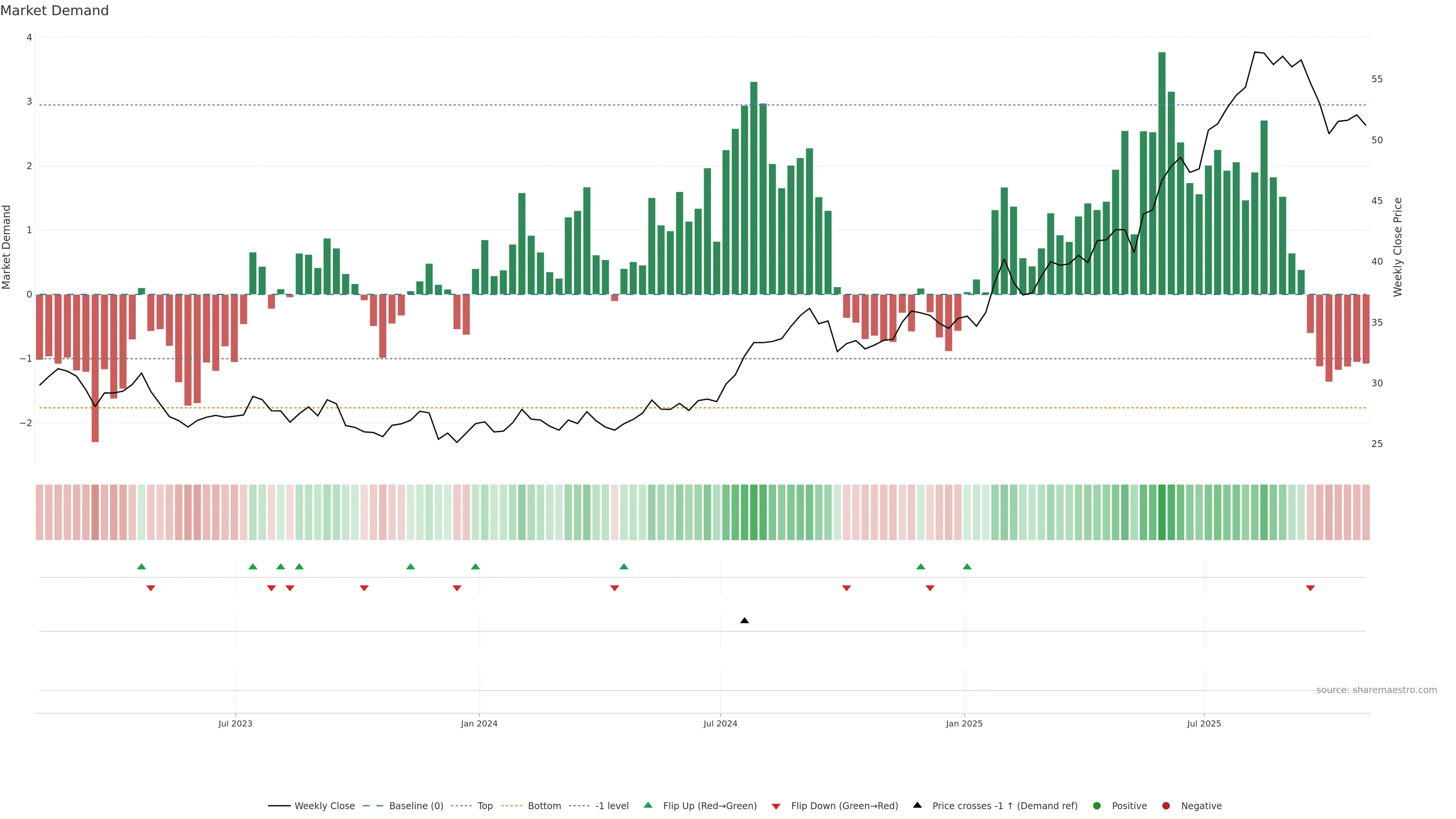The height and width of the screenshot is (819, 1456).
Task: Toggle the Bottom legend entry
Action: click(x=544, y=805)
